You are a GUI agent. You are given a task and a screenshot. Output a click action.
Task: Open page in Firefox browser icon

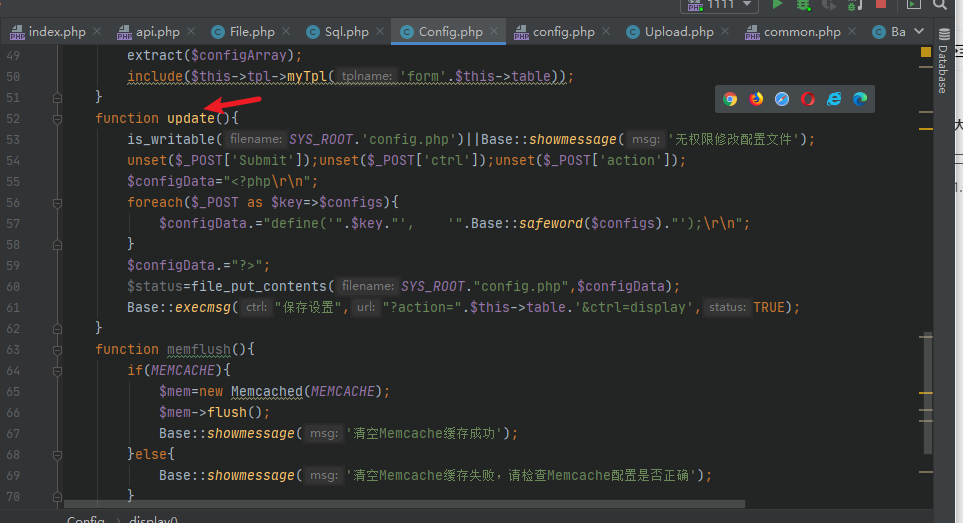coord(756,99)
